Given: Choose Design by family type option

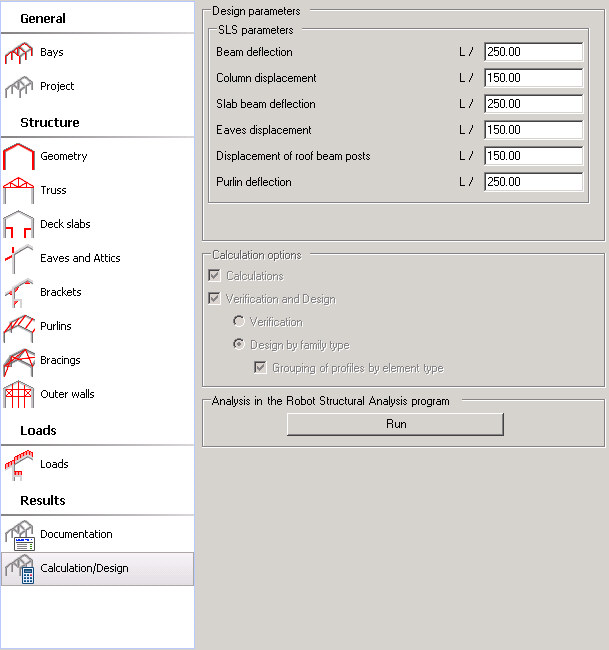Looking at the screenshot, I should pos(238,345).
